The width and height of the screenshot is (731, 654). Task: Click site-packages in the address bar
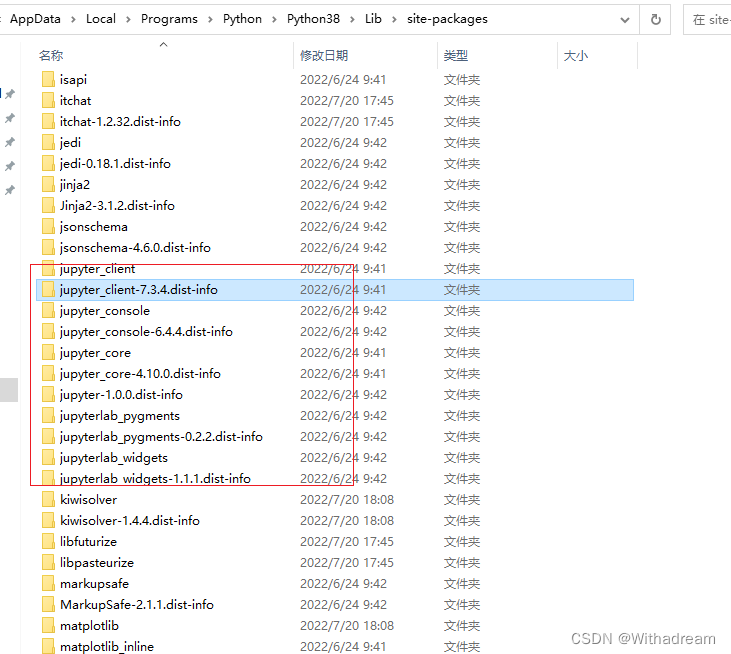(448, 19)
